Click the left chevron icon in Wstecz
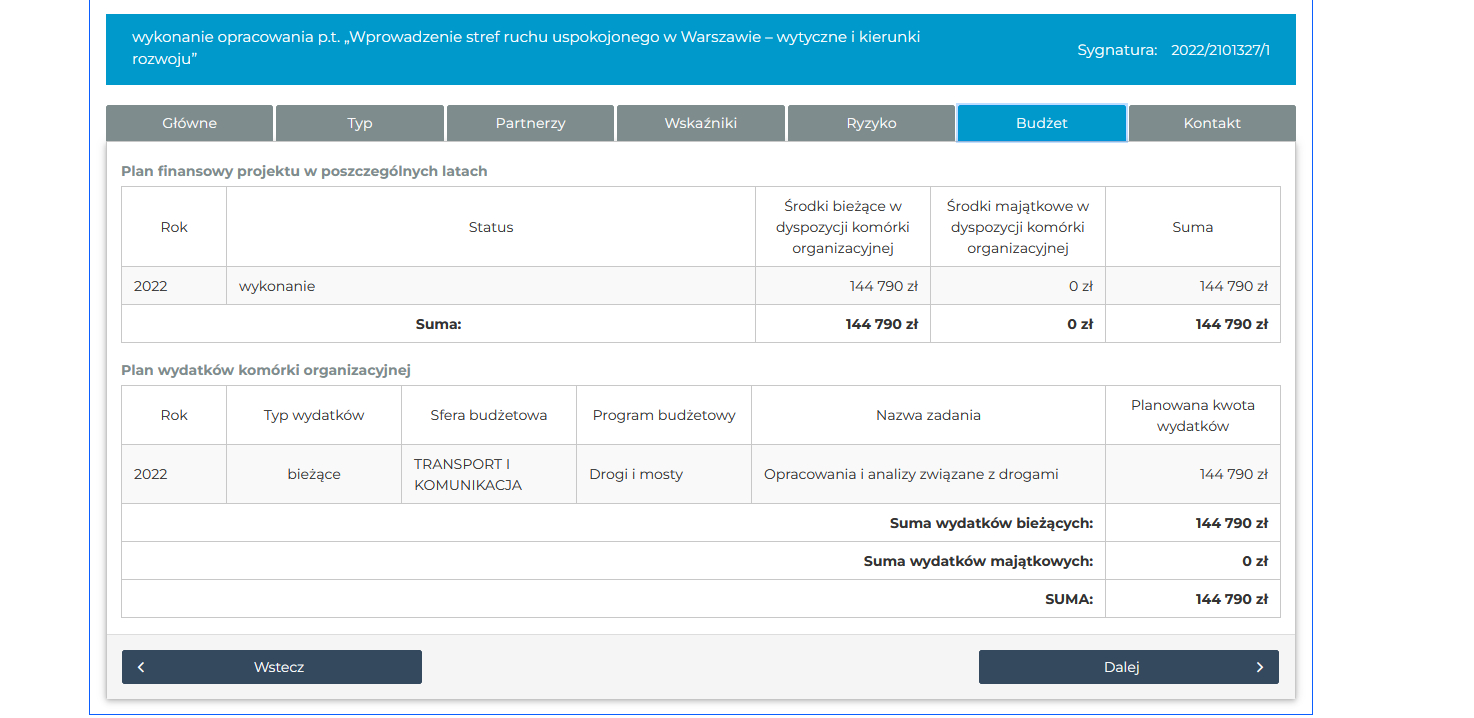 pos(142,667)
